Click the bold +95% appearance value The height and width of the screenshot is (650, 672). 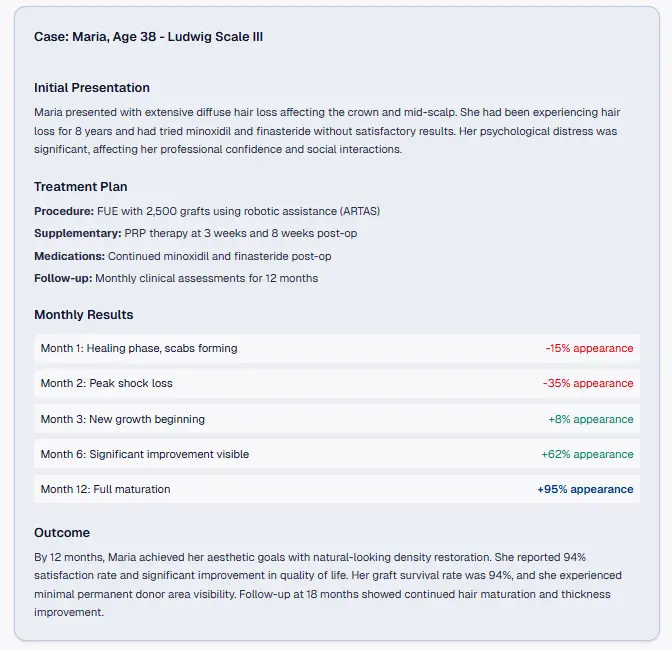click(x=585, y=489)
